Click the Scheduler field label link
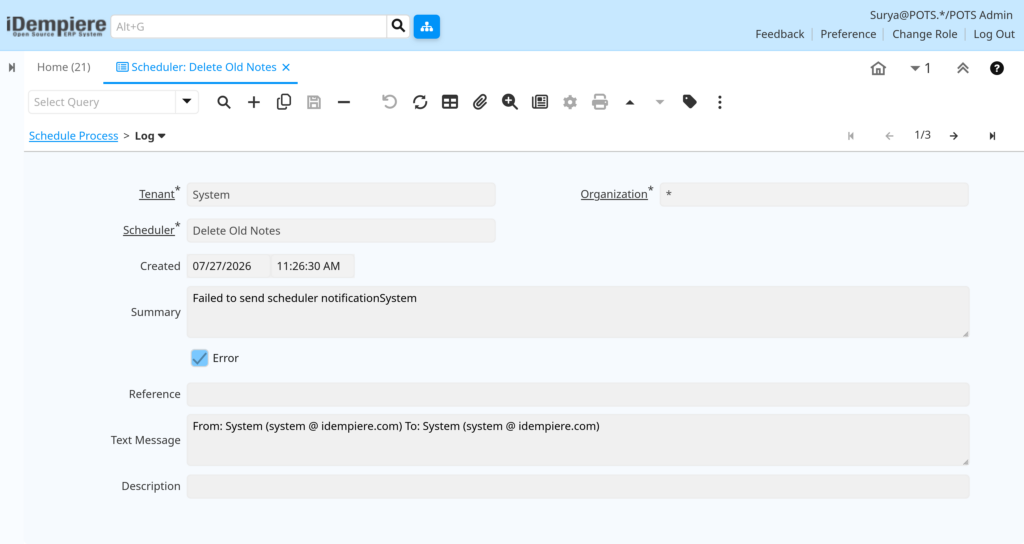Image resolution: width=1024 pixels, height=544 pixels. coord(149,230)
